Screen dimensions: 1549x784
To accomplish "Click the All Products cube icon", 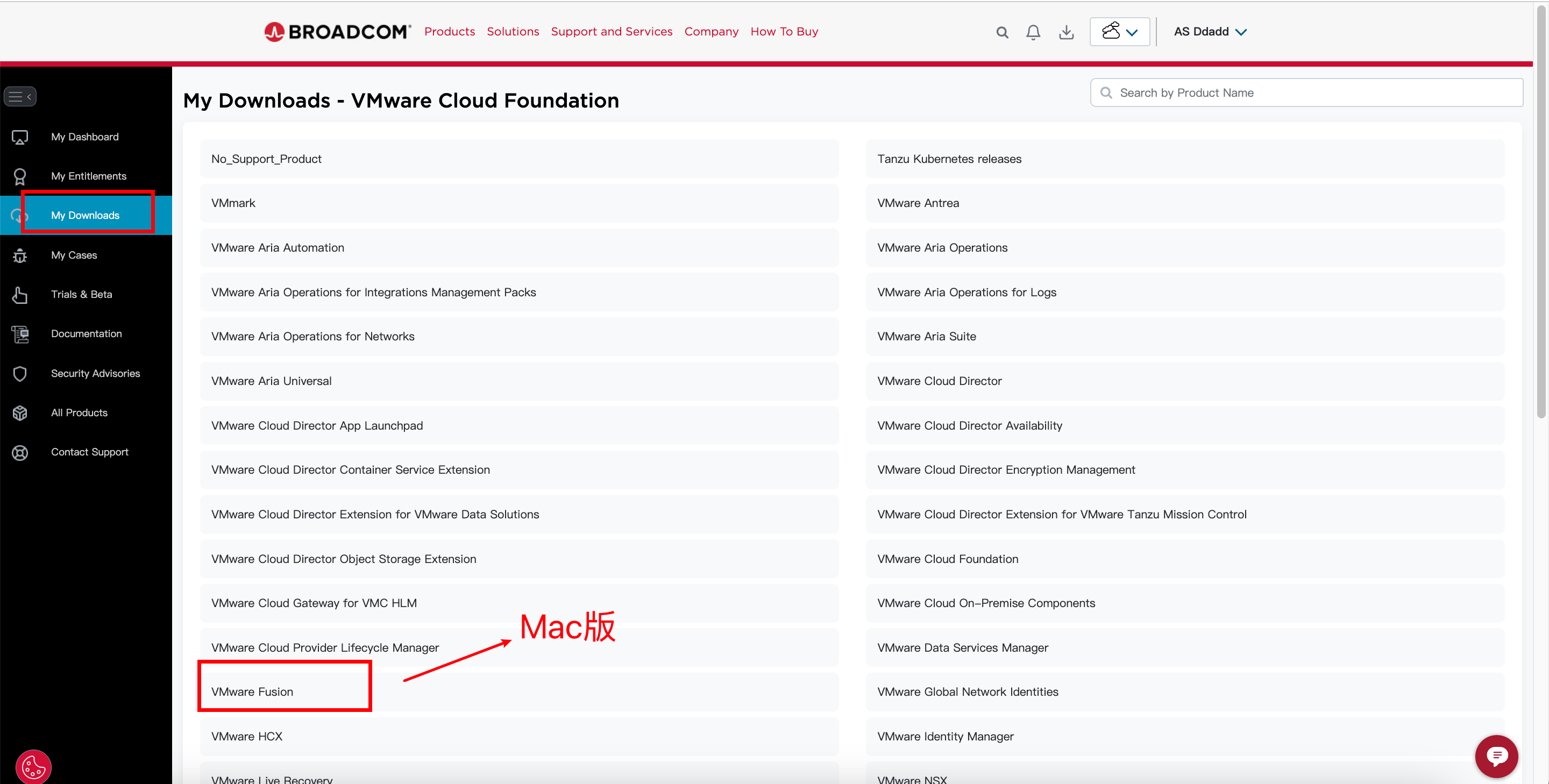I will pos(20,412).
